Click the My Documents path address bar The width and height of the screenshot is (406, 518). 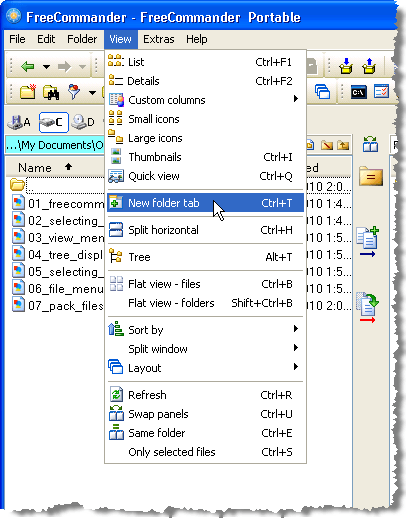pyautogui.click(x=55, y=145)
